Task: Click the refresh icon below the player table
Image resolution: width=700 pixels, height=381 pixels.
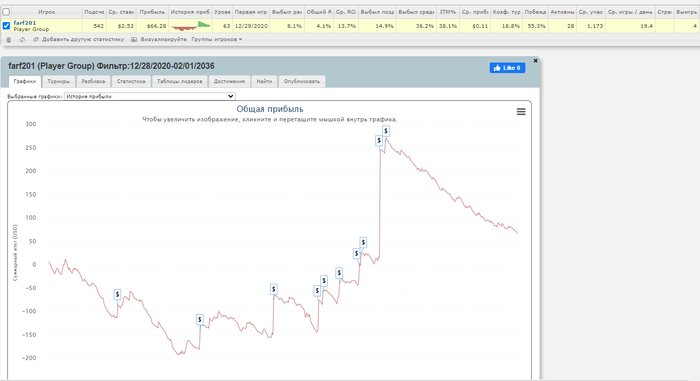Action: point(22,40)
